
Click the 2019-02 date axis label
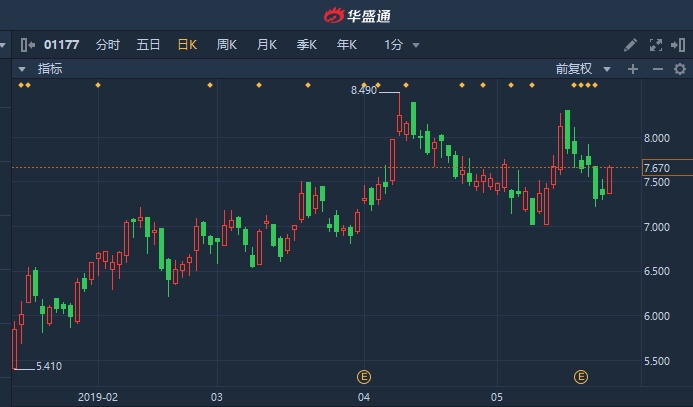(x=98, y=397)
